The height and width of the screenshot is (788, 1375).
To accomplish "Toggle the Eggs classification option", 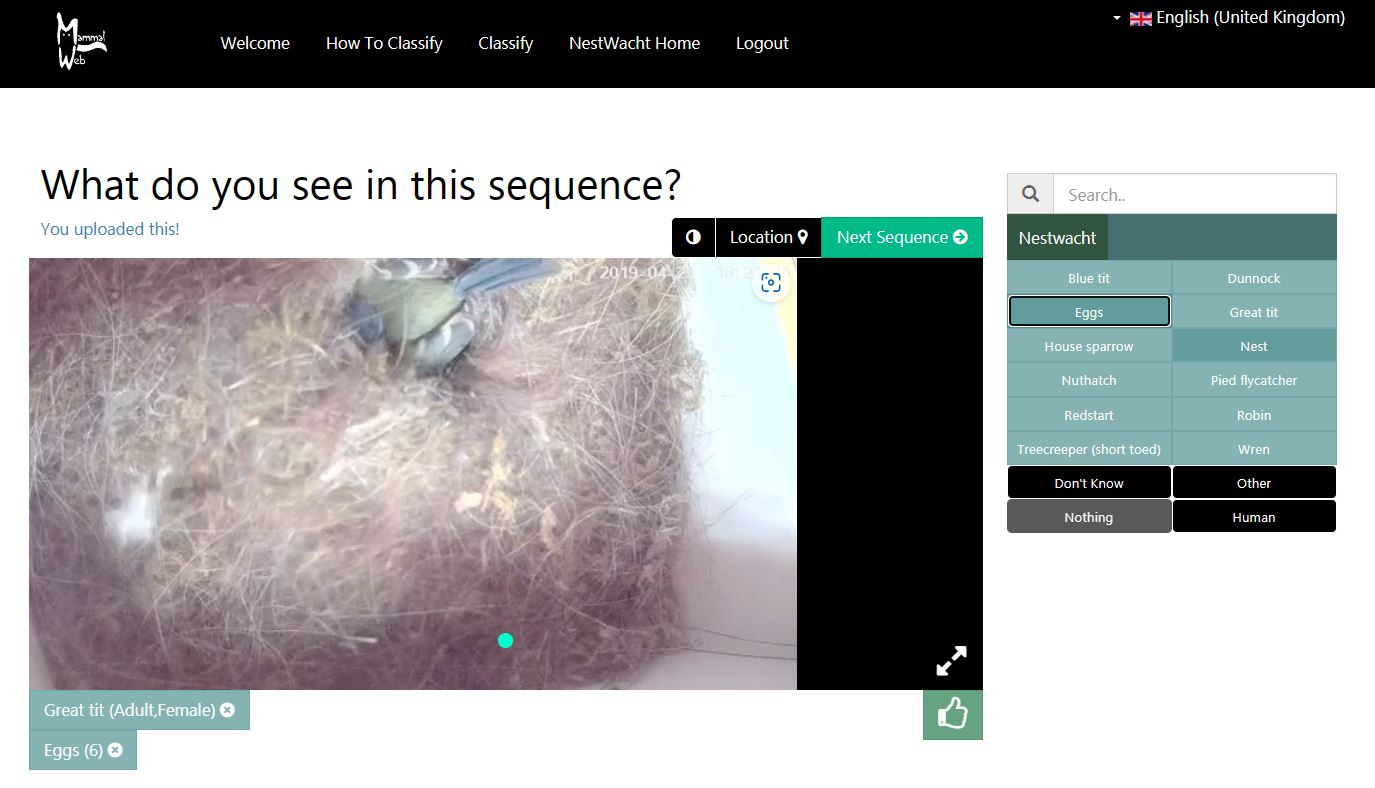I will point(1089,312).
